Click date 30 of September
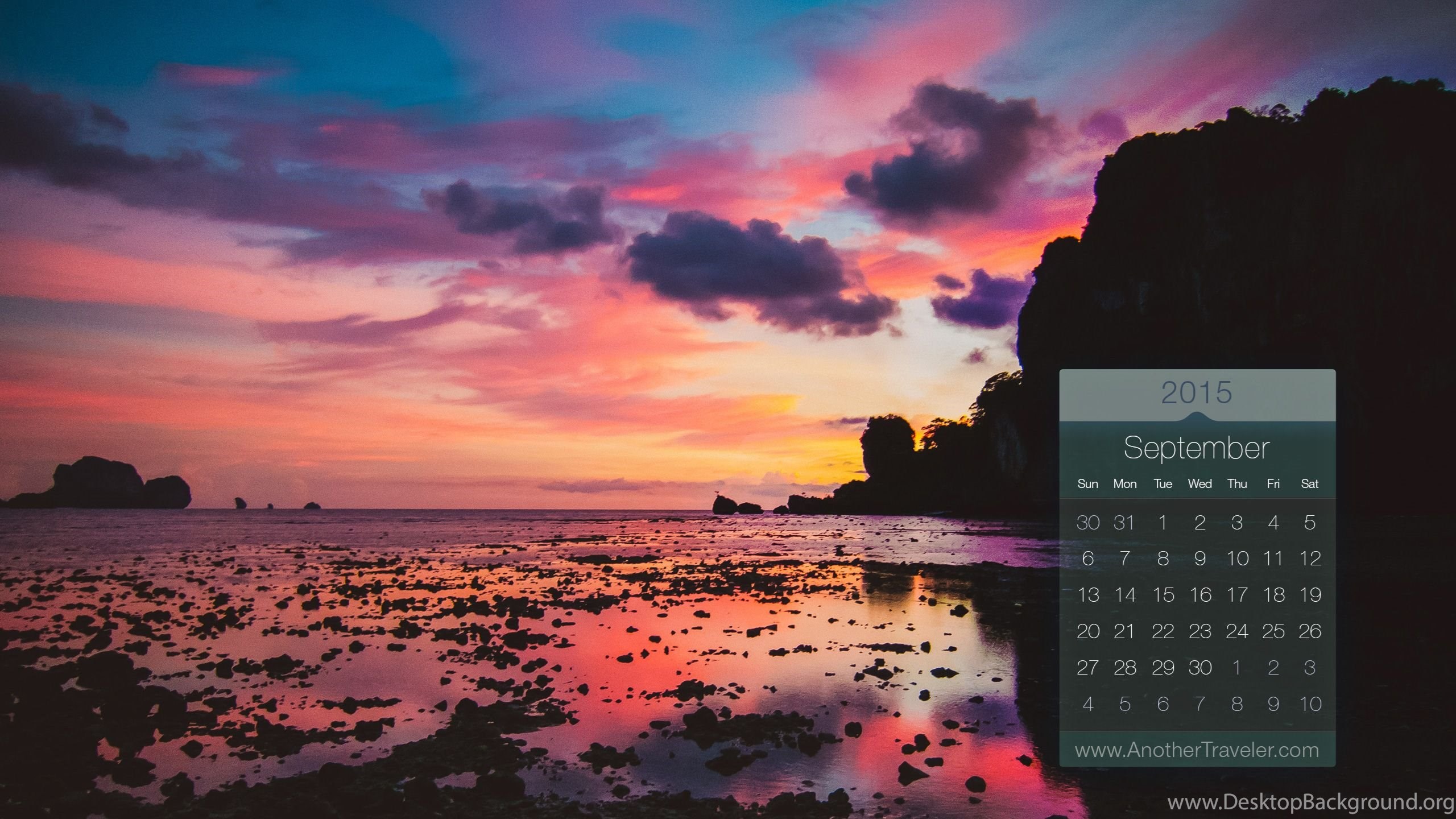Image resolution: width=1456 pixels, height=819 pixels. (x=1200, y=668)
